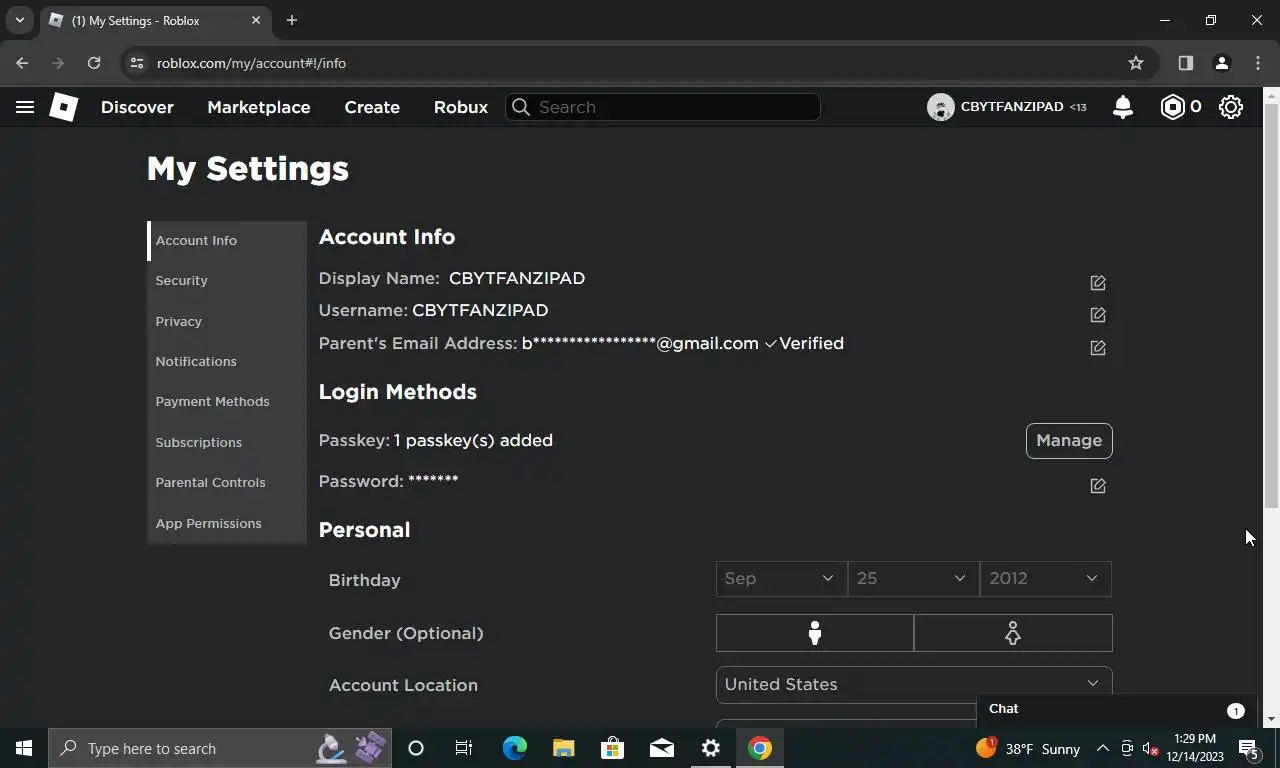1280x768 pixels.
Task: Click Task View taskbar icon
Action: (x=464, y=748)
